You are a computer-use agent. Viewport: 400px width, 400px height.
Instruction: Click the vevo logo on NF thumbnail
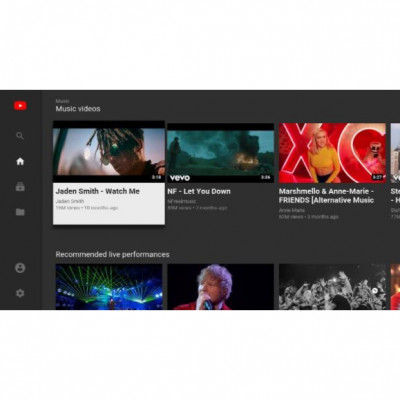pos(180,178)
